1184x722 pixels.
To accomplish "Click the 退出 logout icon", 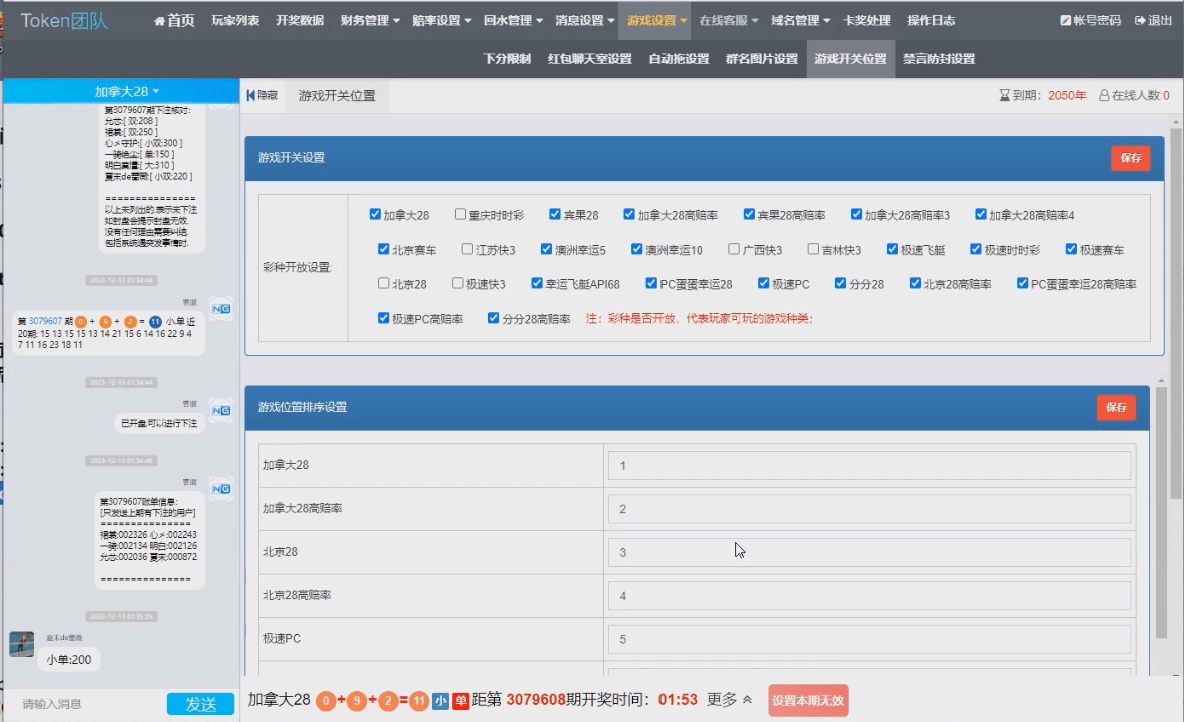I will coord(1140,21).
